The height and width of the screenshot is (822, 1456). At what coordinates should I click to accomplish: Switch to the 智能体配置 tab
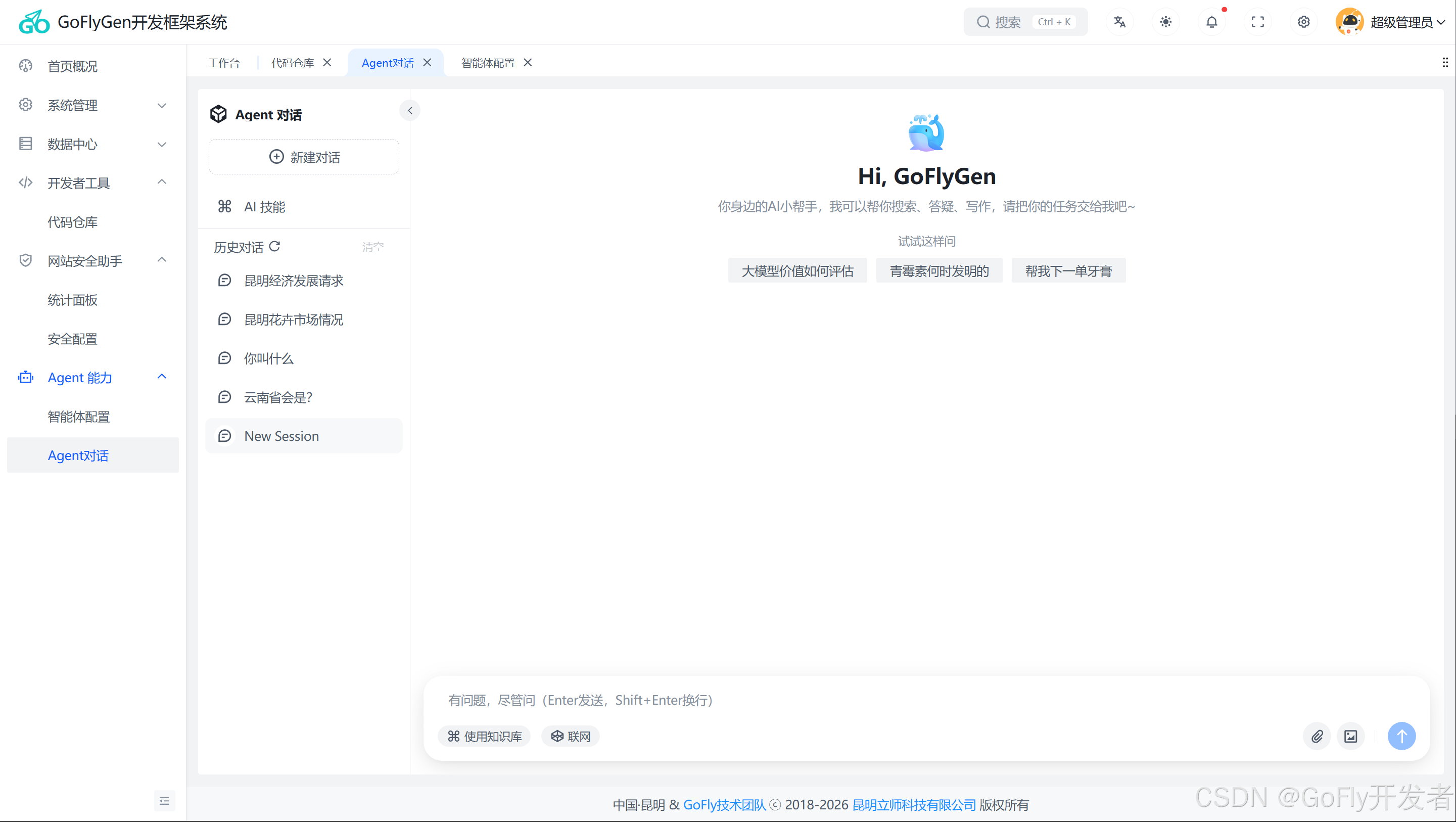488,63
